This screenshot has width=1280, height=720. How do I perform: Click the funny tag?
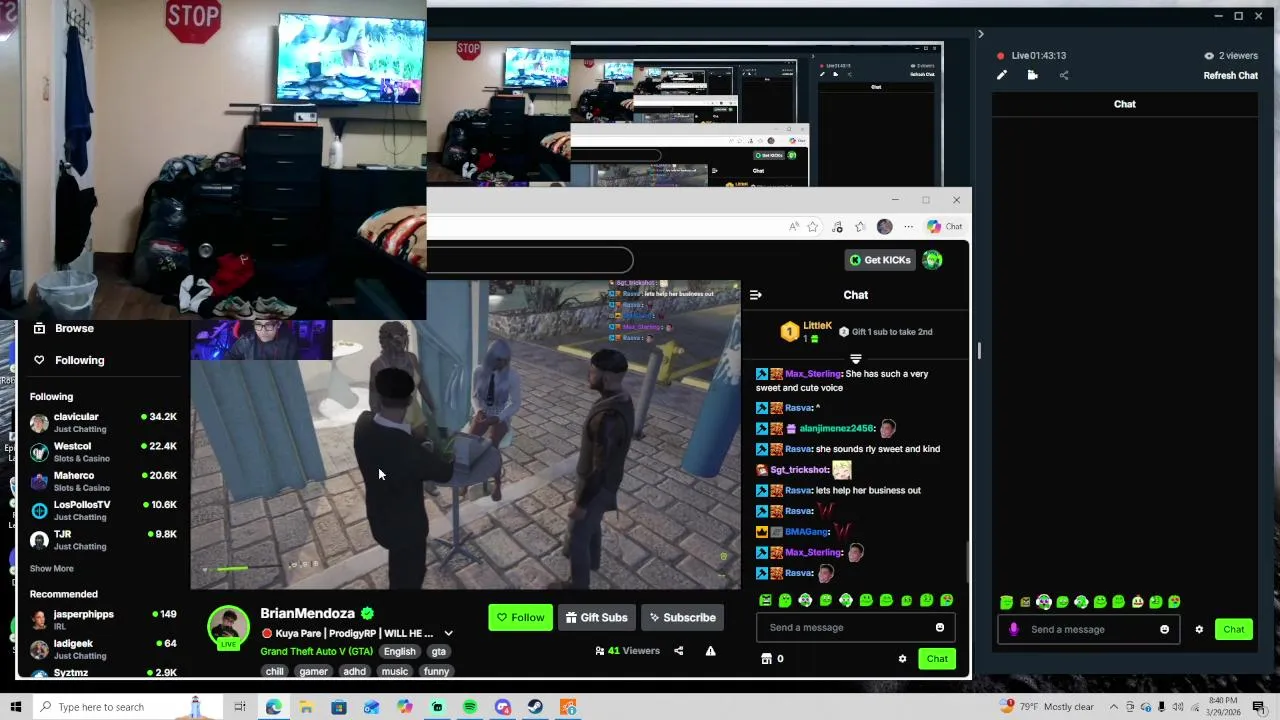point(436,671)
